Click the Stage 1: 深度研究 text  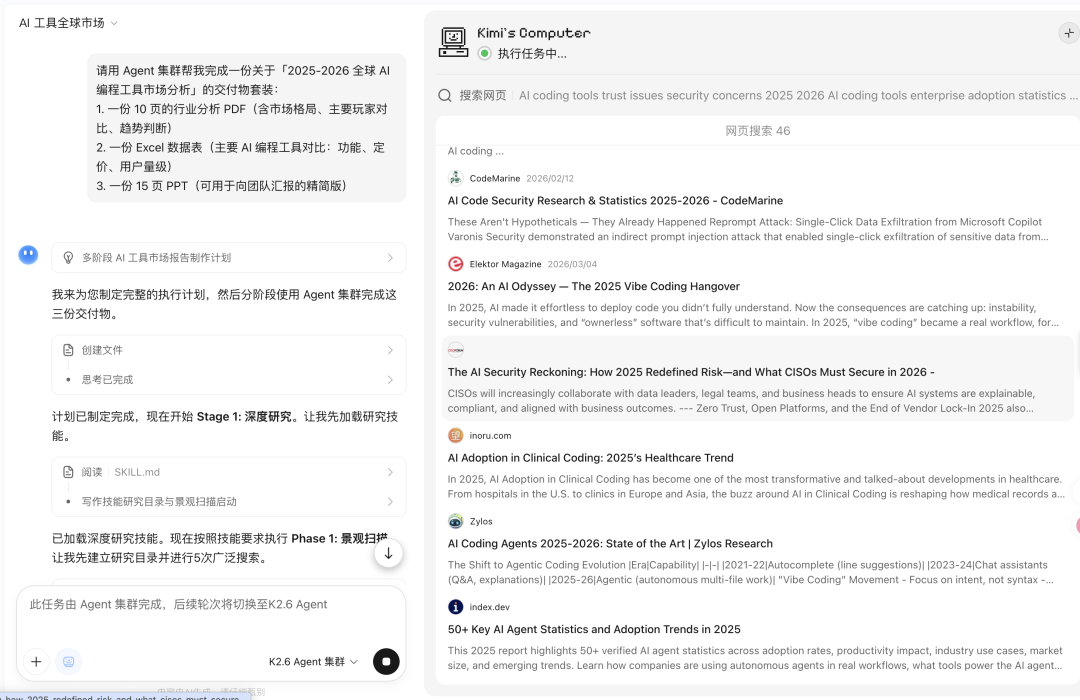245,416
